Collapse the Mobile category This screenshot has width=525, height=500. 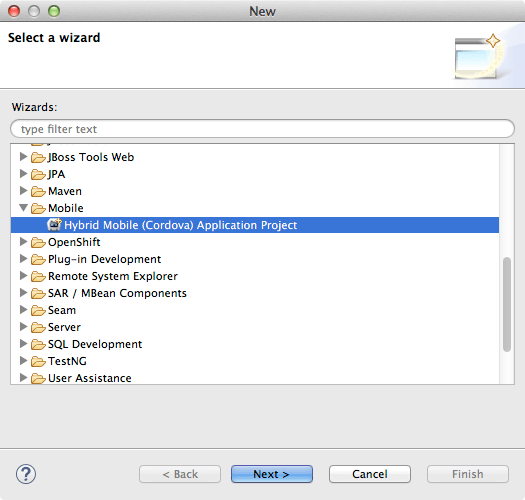(x=23, y=208)
